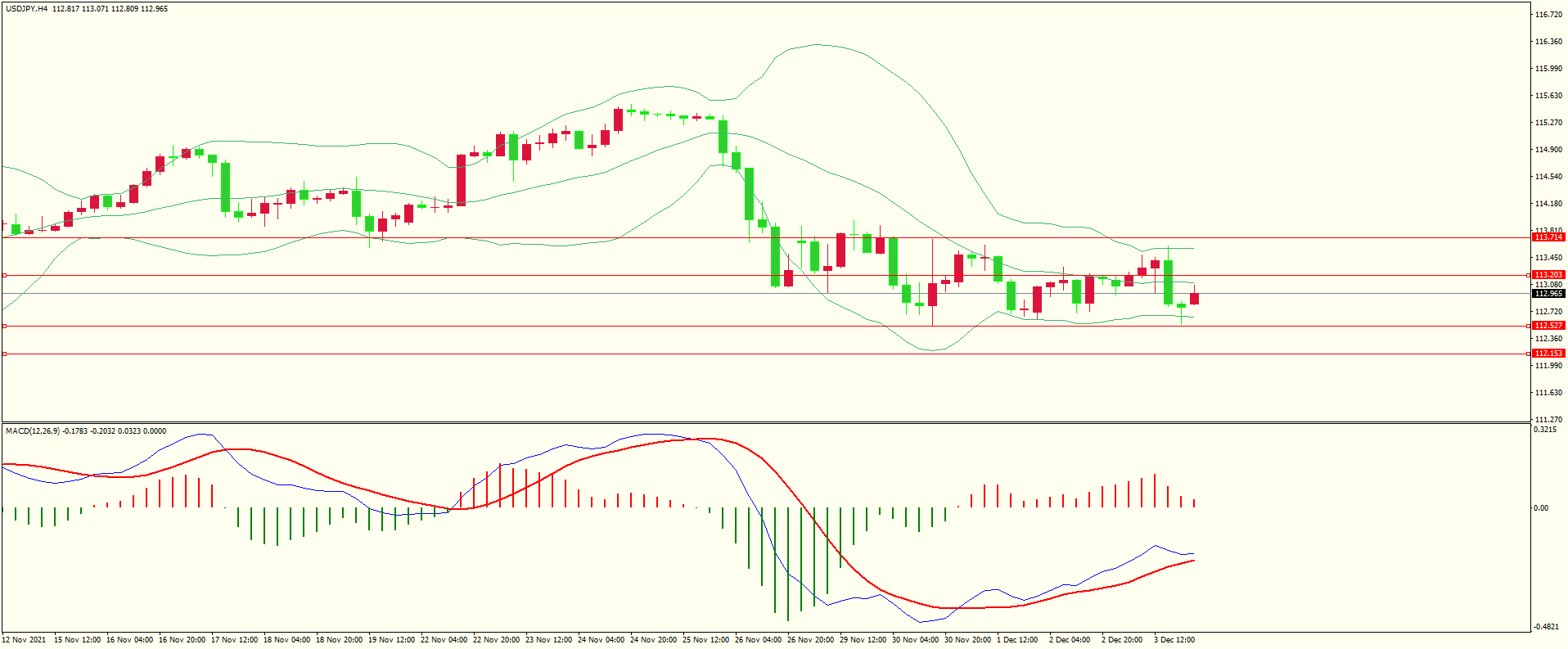Click the 26 Nov 20:00 time label
This screenshot has width=1568, height=649.
(810, 640)
